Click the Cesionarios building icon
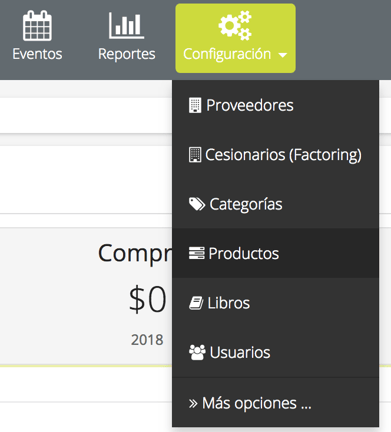The image size is (391, 432). tap(195, 155)
